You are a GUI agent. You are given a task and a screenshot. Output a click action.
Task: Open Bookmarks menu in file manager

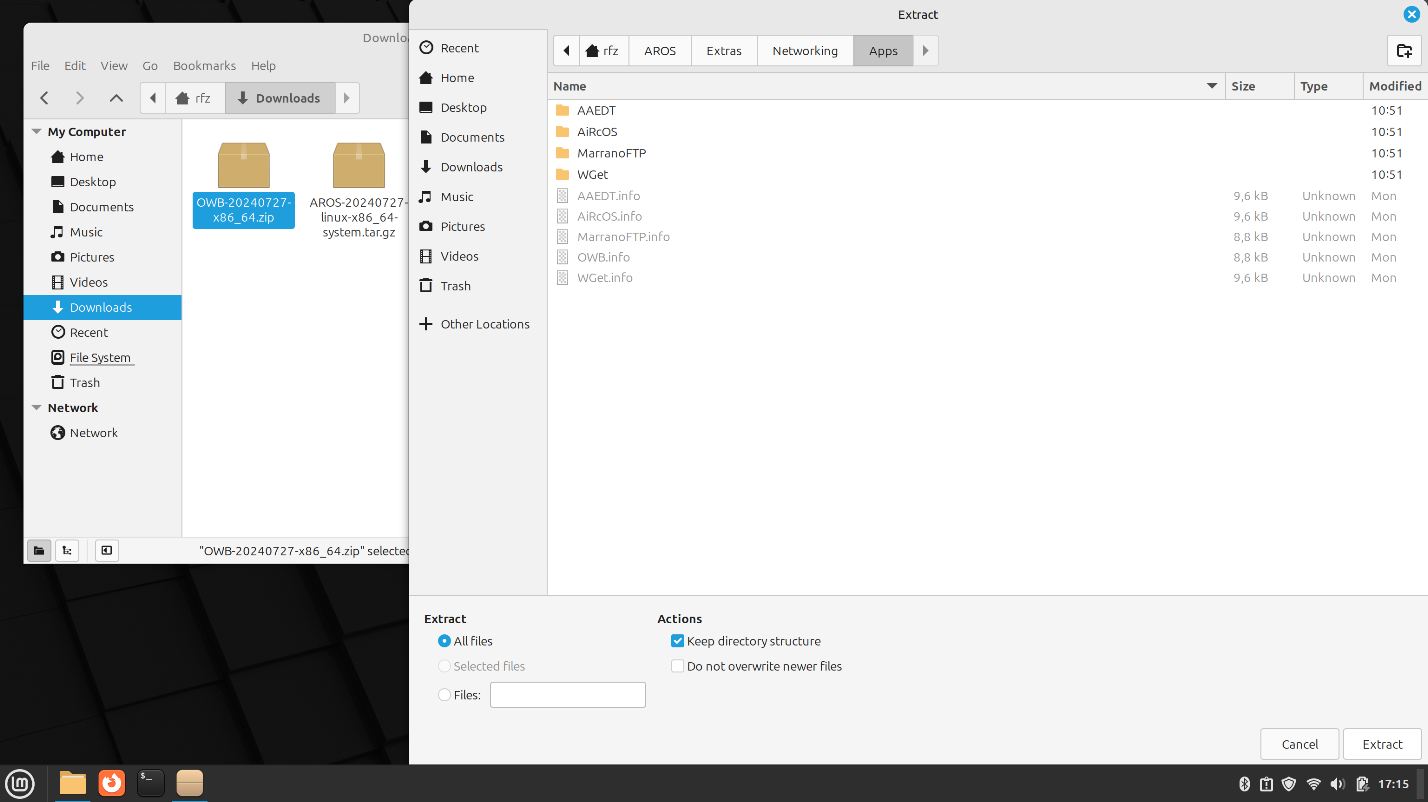[x=204, y=66]
